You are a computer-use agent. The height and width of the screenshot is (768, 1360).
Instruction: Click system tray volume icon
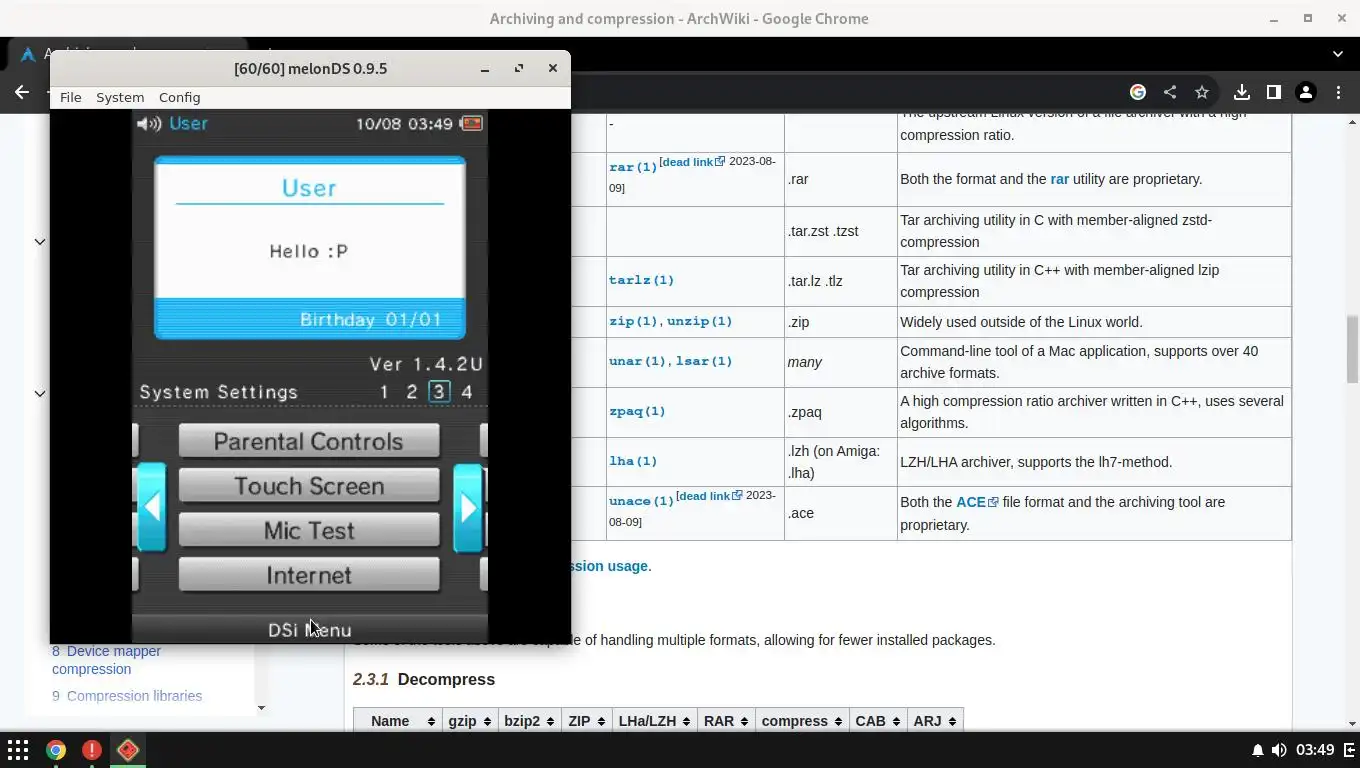coord(1279,750)
